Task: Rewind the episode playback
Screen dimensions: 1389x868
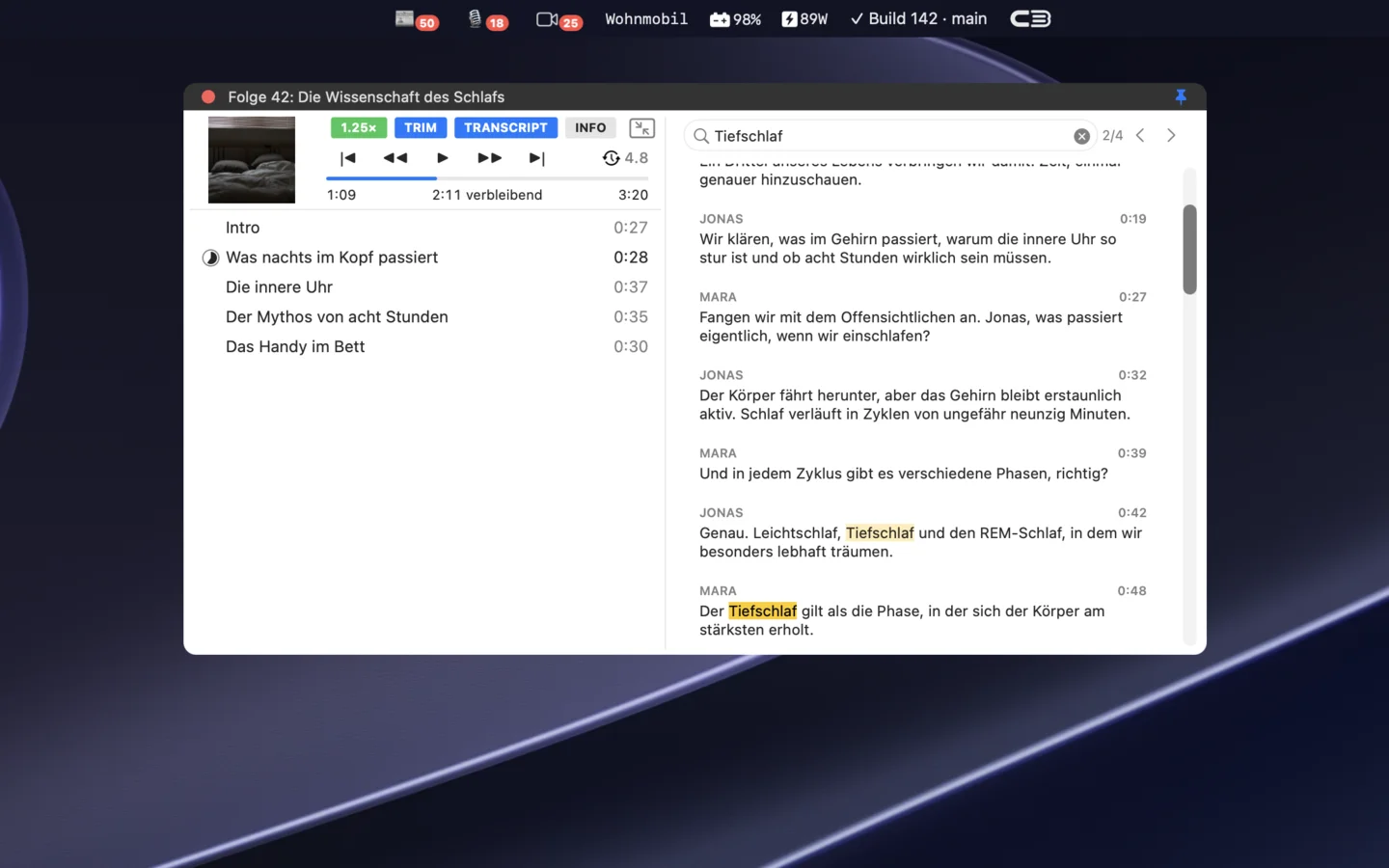Action: [x=395, y=158]
